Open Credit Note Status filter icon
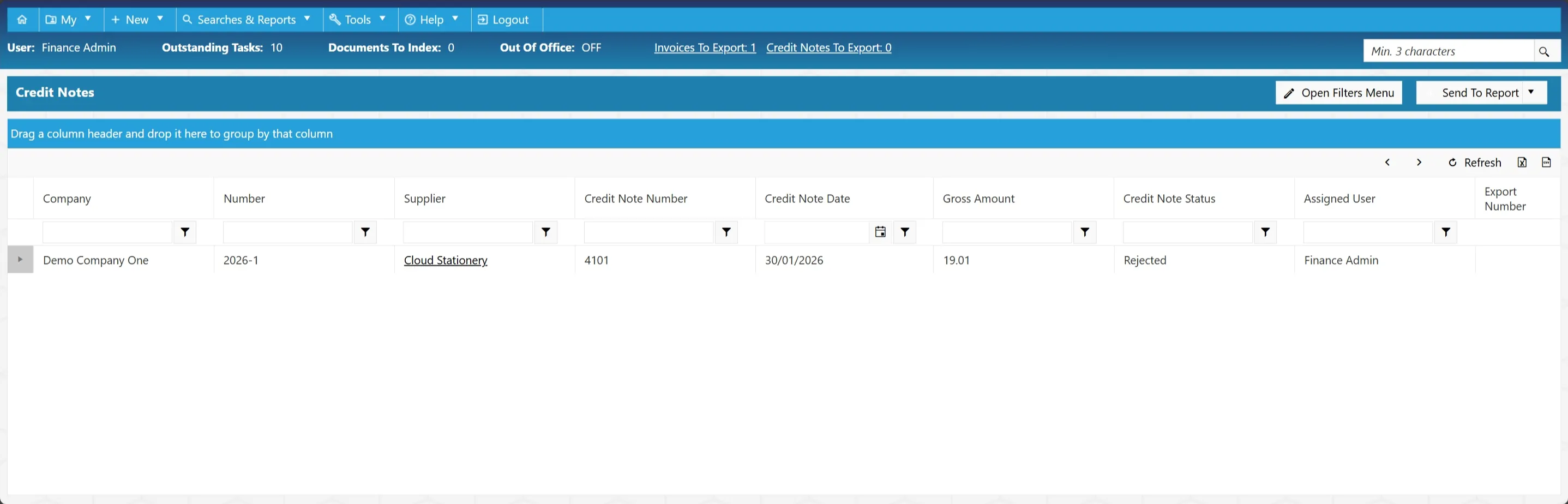Image resolution: width=1568 pixels, height=504 pixels. click(1265, 232)
